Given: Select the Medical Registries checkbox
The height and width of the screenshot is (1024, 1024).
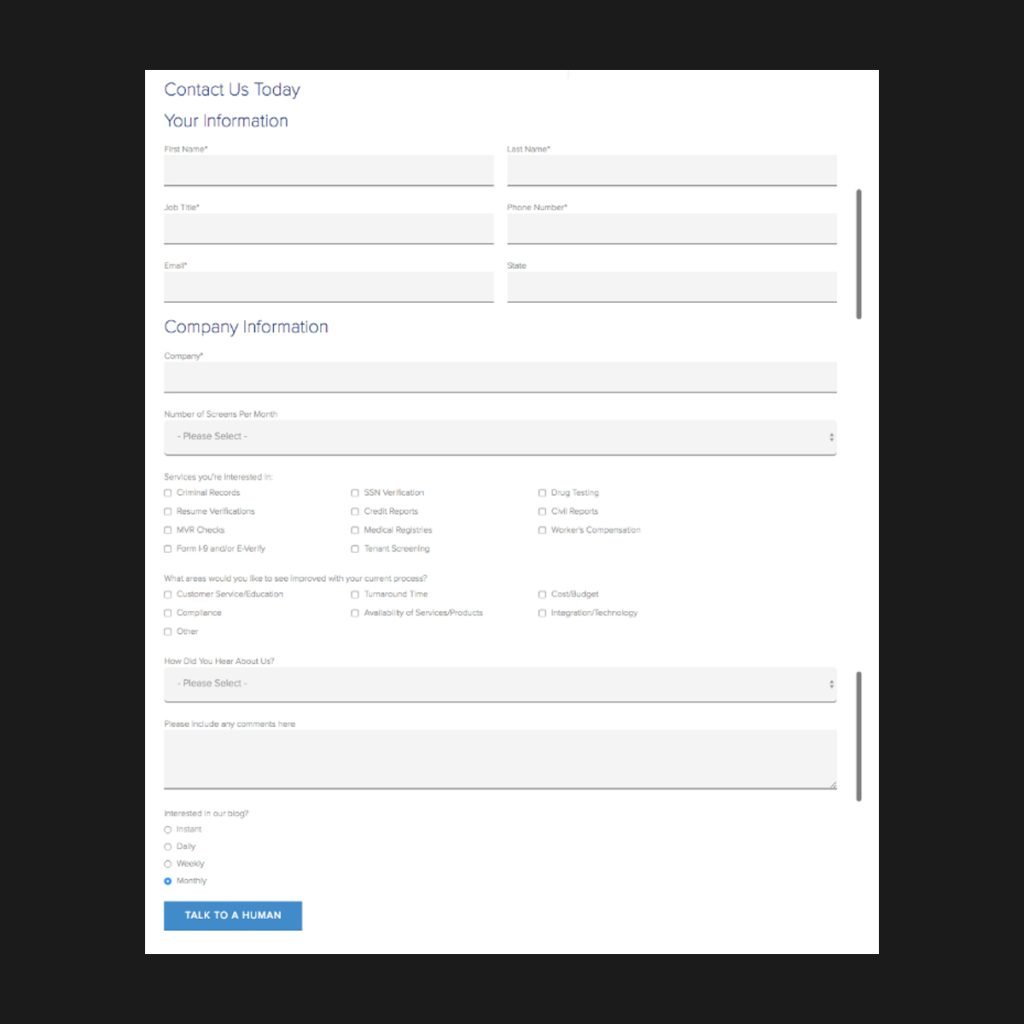Looking at the screenshot, I should tap(355, 530).
